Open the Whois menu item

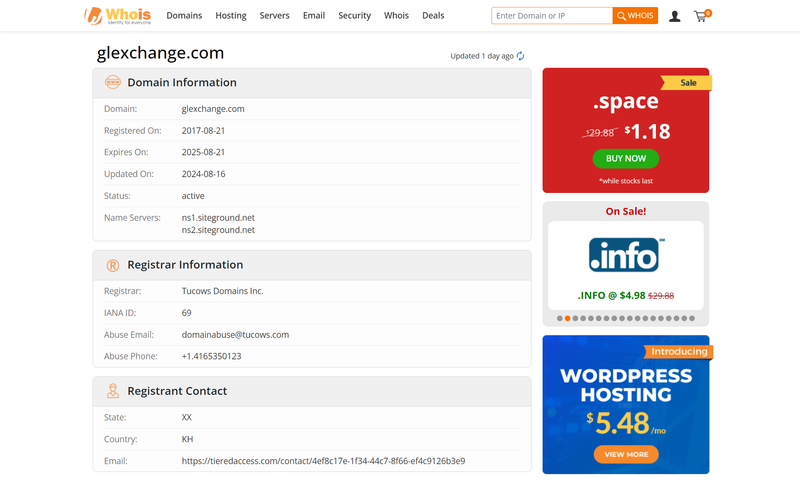pyautogui.click(x=396, y=16)
